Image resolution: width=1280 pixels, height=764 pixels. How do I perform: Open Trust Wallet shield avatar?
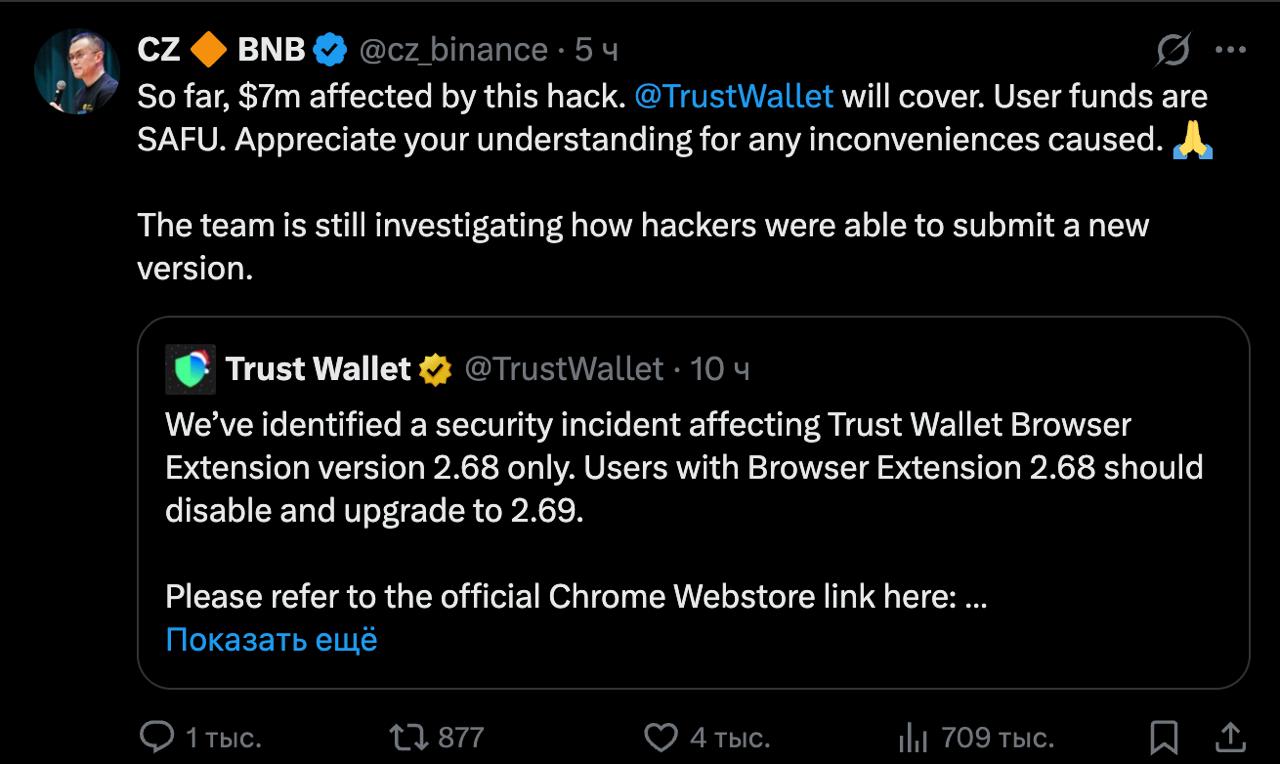190,369
